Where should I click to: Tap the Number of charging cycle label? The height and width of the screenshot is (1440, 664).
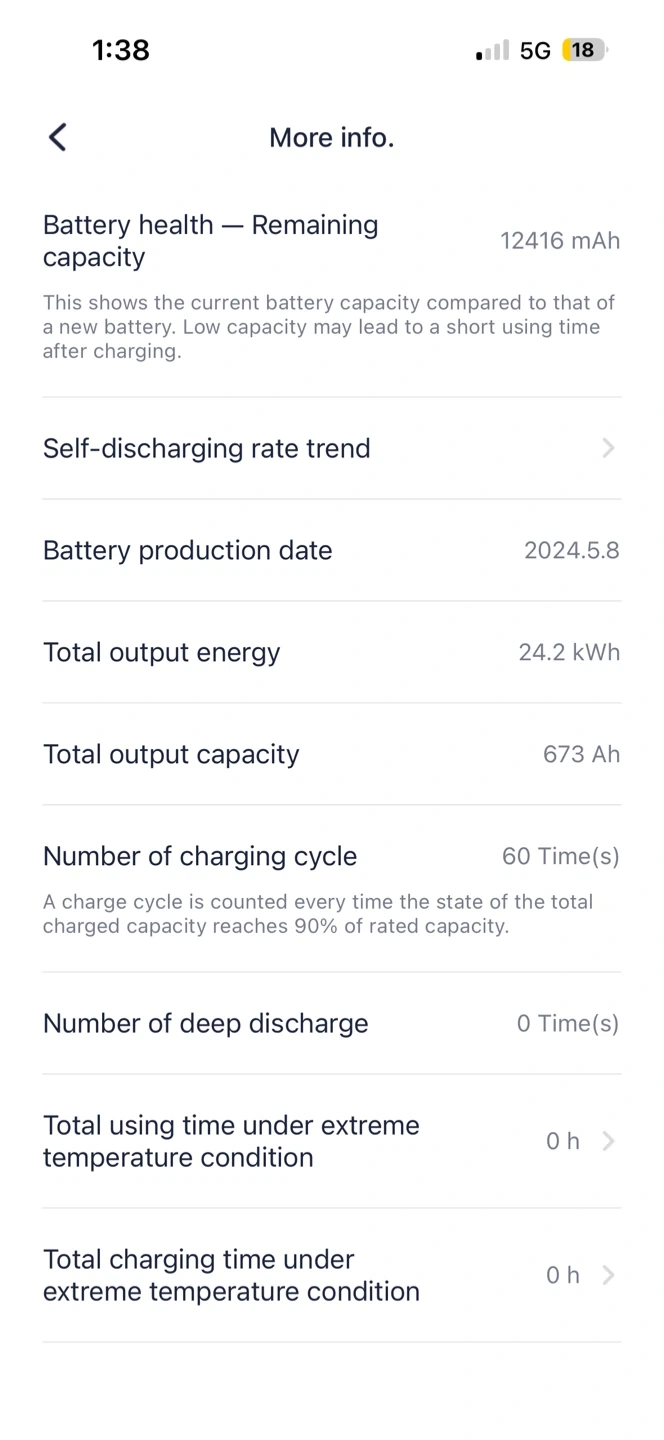pos(200,856)
